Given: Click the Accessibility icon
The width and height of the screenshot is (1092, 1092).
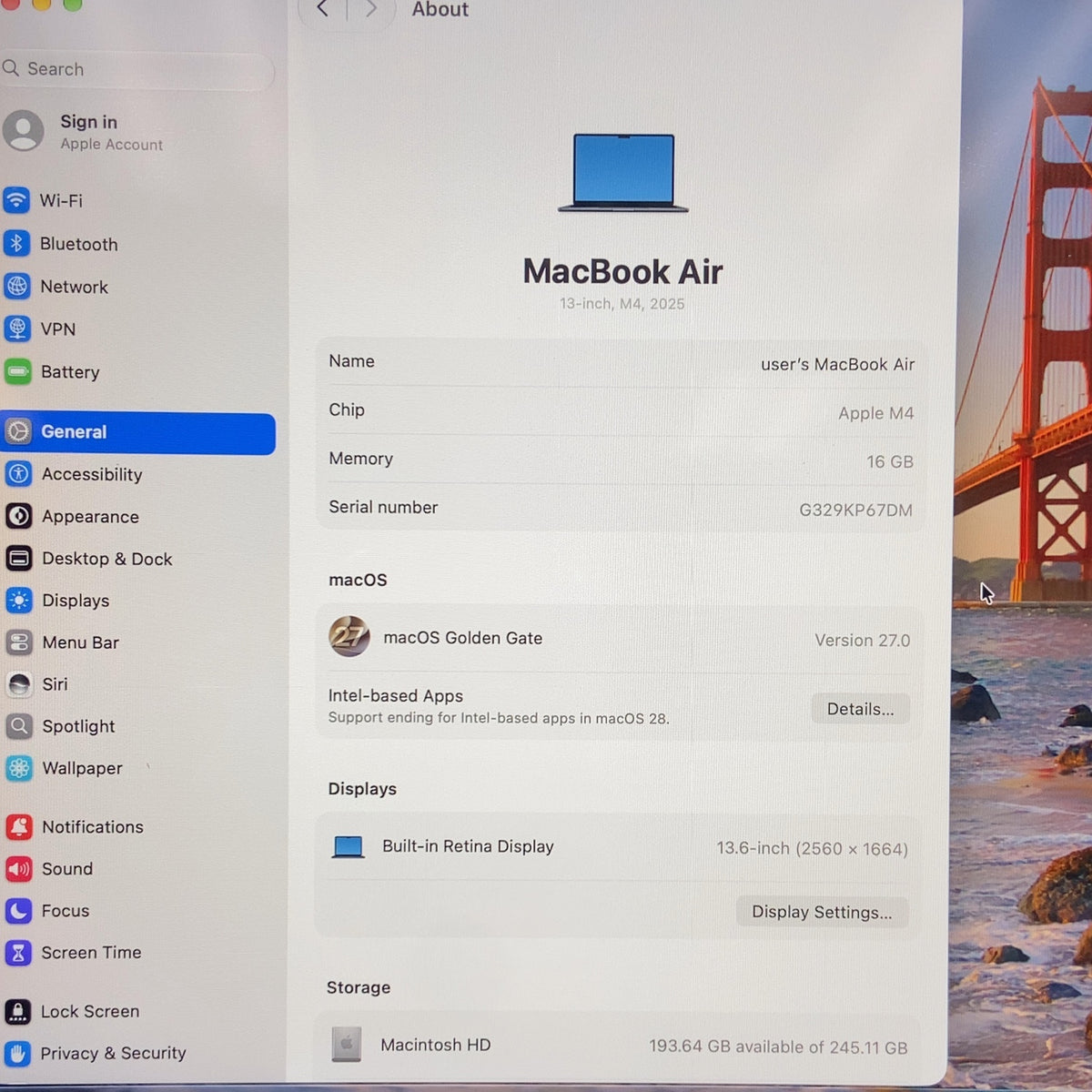Looking at the screenshot, I should tap(18, 473).
